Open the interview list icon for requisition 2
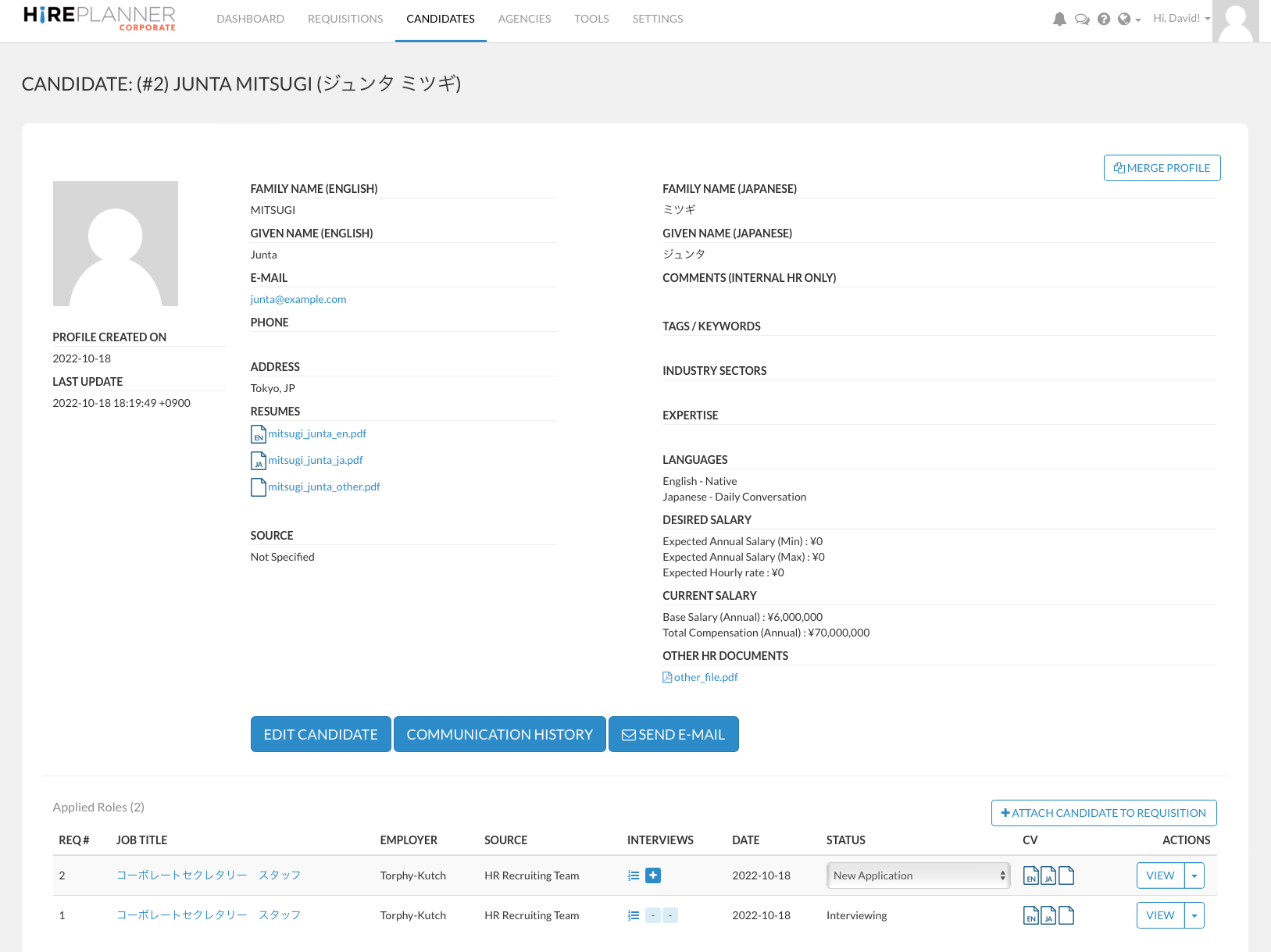The height and width of the screenshot is (952, 1271). (x=634, y=875)
